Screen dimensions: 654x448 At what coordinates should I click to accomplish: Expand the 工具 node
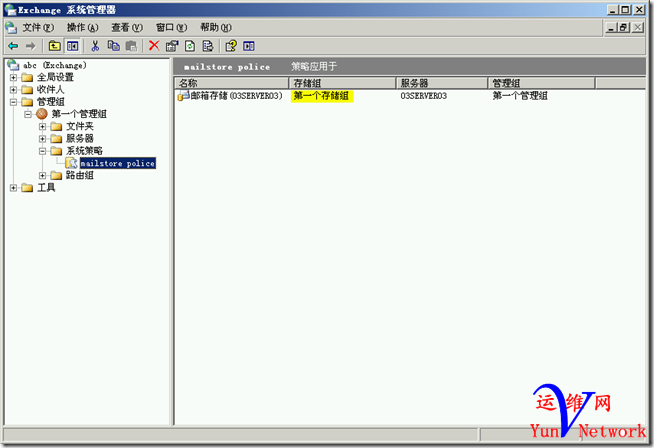[x=13, y=188]
